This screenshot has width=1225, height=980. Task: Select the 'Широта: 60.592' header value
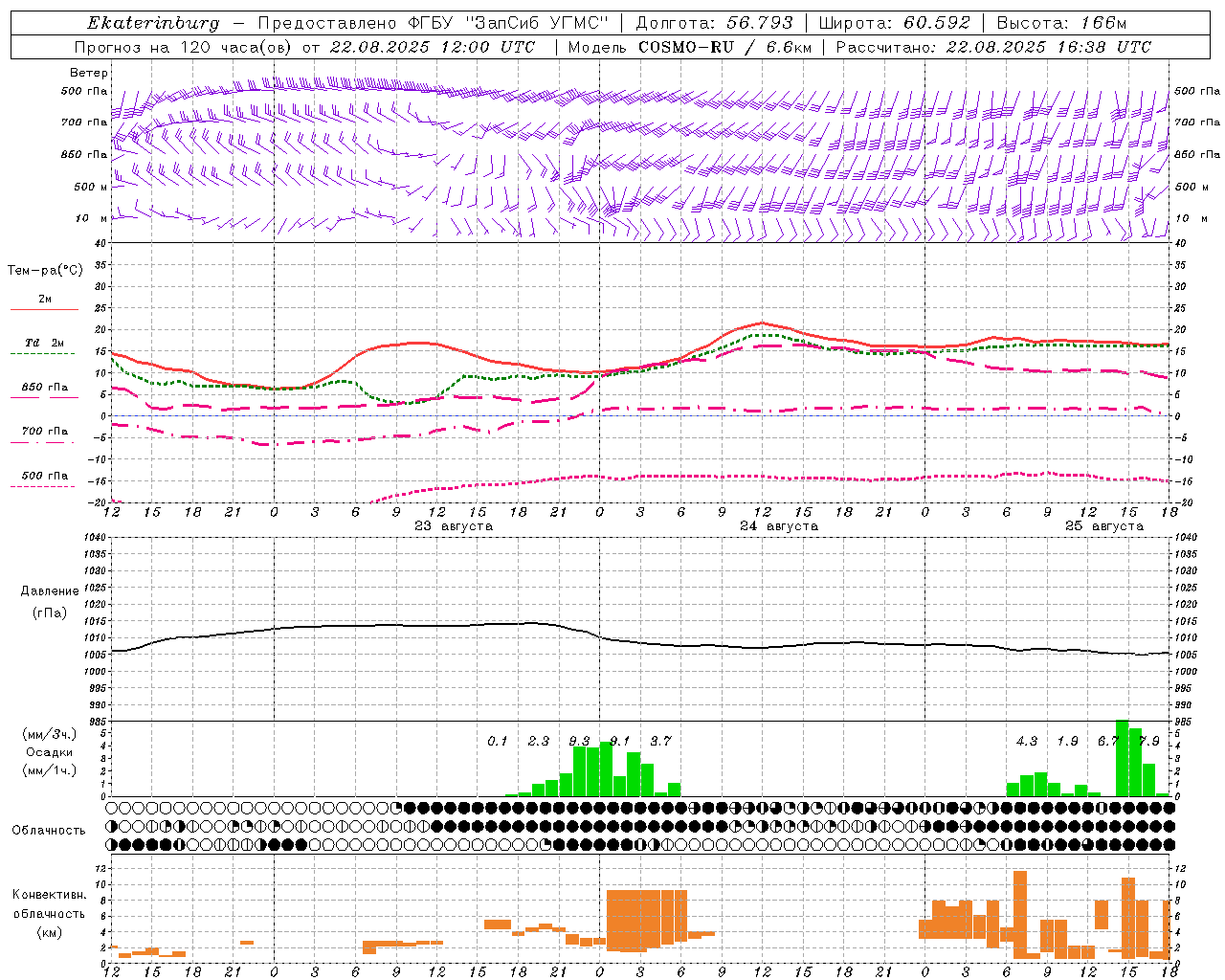(x=895, y=23)
